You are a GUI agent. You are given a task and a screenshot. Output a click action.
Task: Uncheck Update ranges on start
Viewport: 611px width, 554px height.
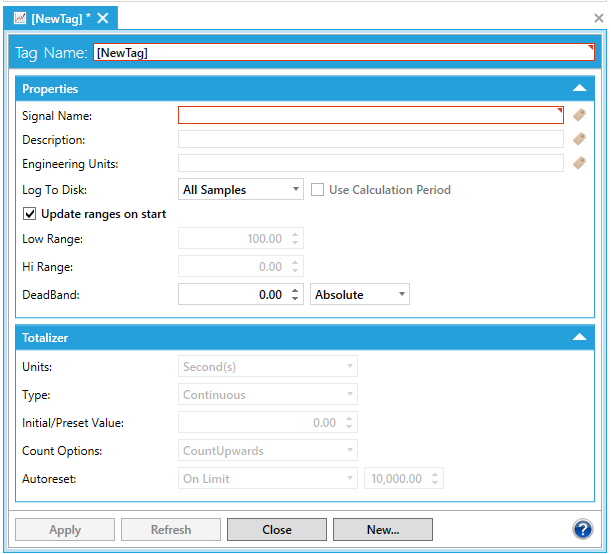tap(30, 214)
